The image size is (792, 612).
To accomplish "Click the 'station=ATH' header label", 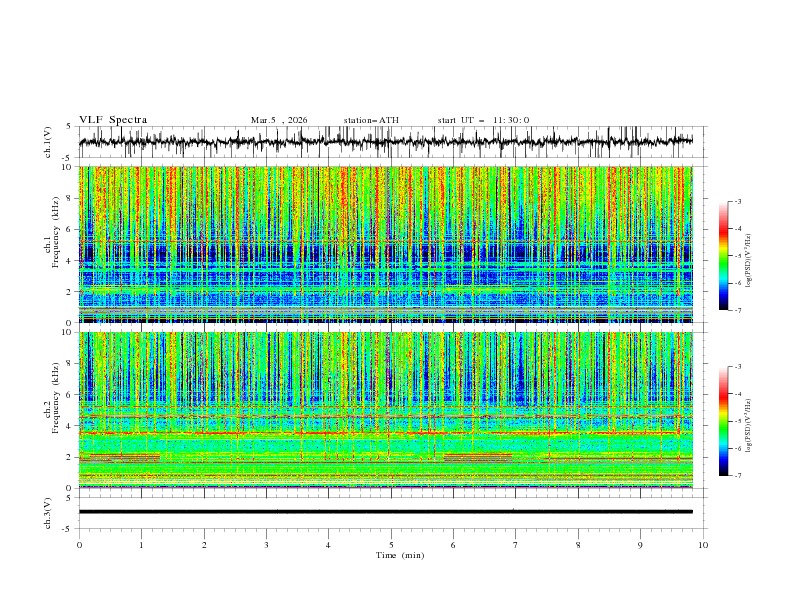I will pyautogui.click(x=371, y=120).
